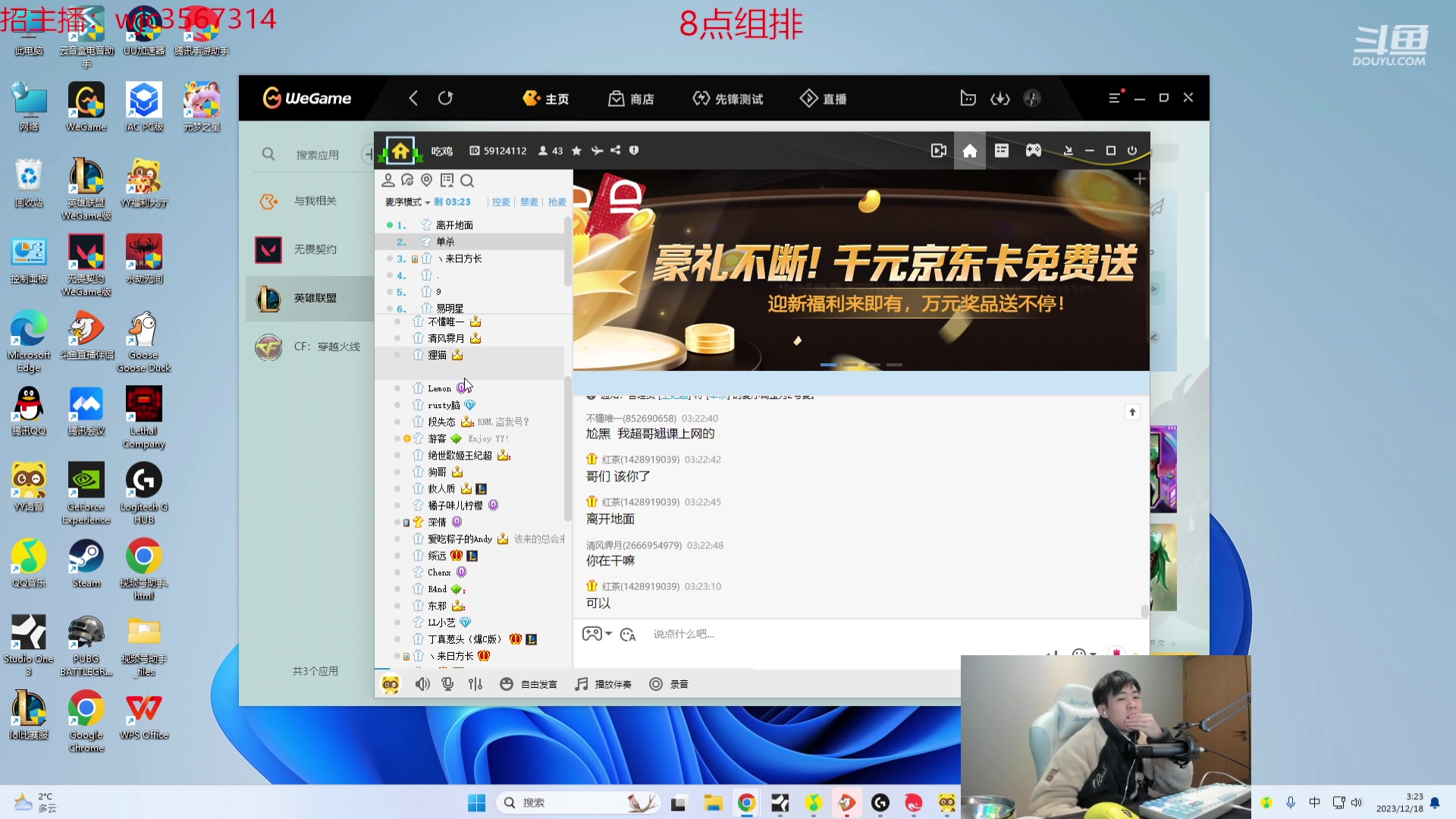Click the 搜索应用 search field in WeGame

point(317,155)
